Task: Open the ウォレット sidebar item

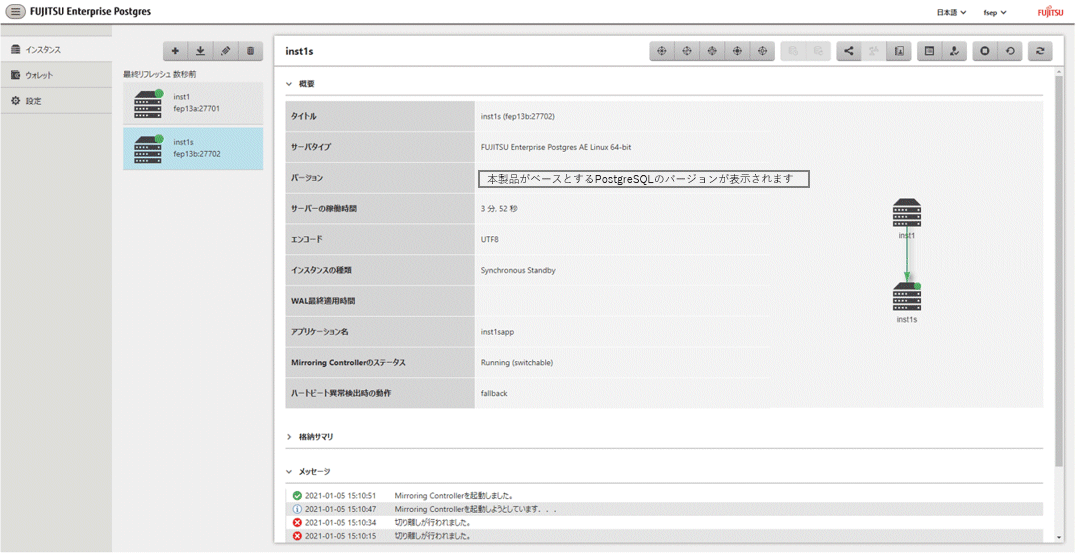Action: coord(56,75)
